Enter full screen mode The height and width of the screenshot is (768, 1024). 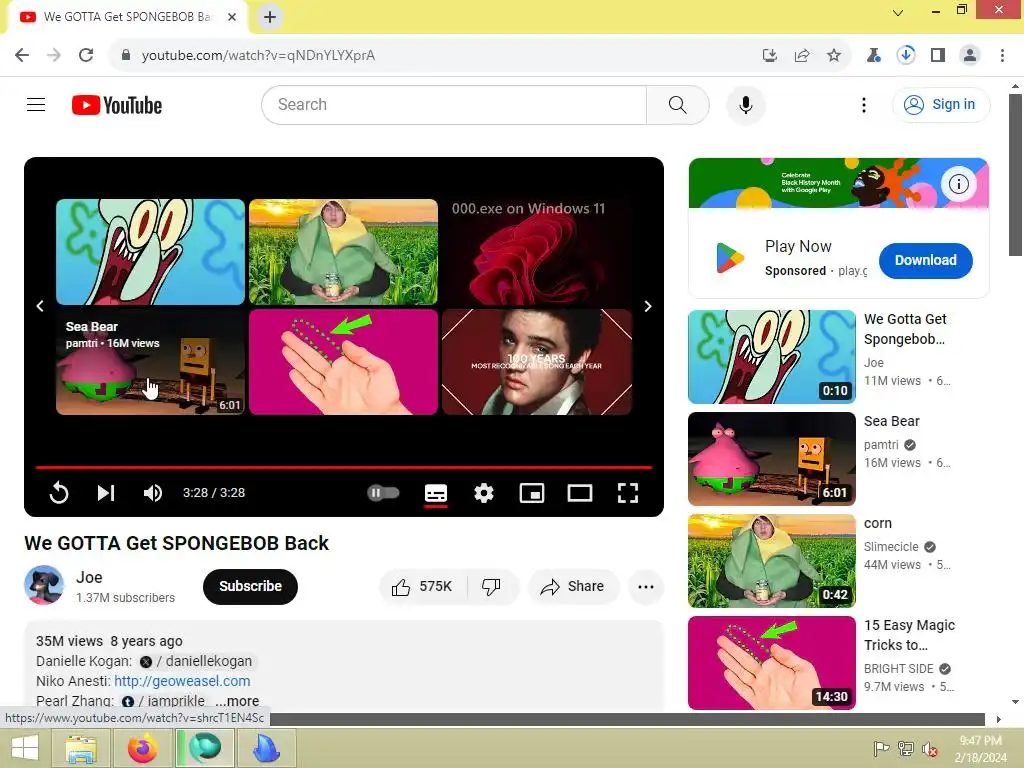click(628, 492)
